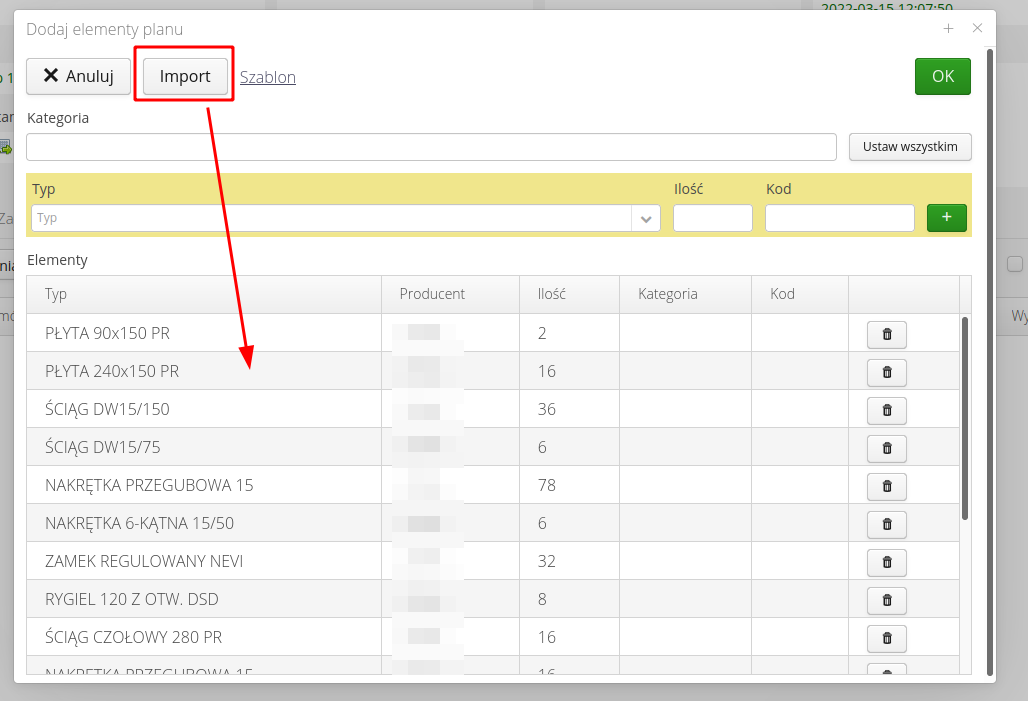Open the Typ dropdown list
The width and height of the screenshot is (1028, 701).
646,217
